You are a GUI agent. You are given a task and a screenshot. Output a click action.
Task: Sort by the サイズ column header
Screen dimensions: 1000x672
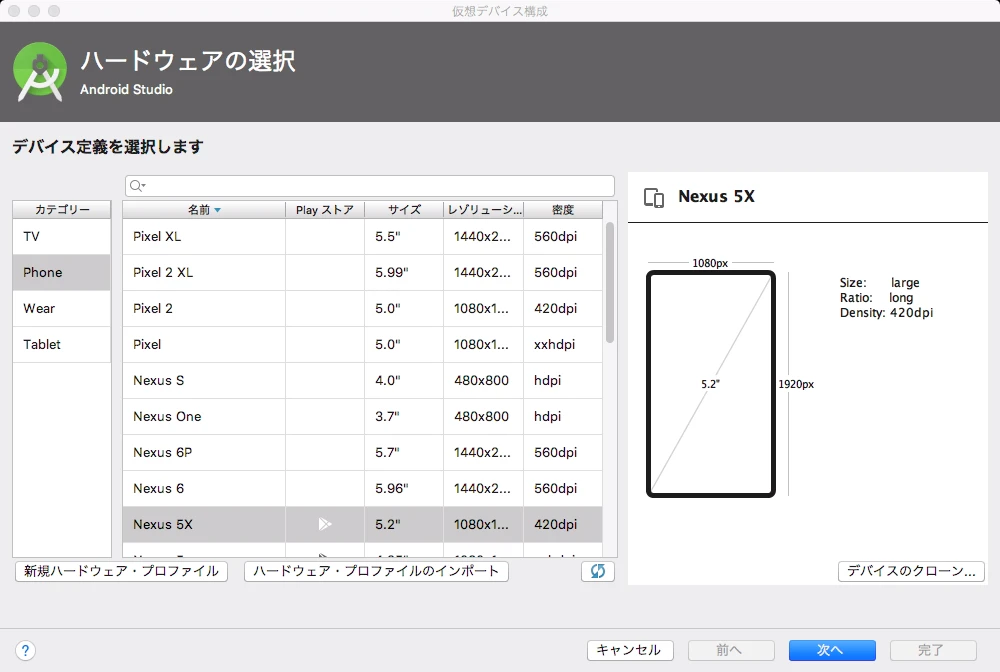tap(404, 210)
